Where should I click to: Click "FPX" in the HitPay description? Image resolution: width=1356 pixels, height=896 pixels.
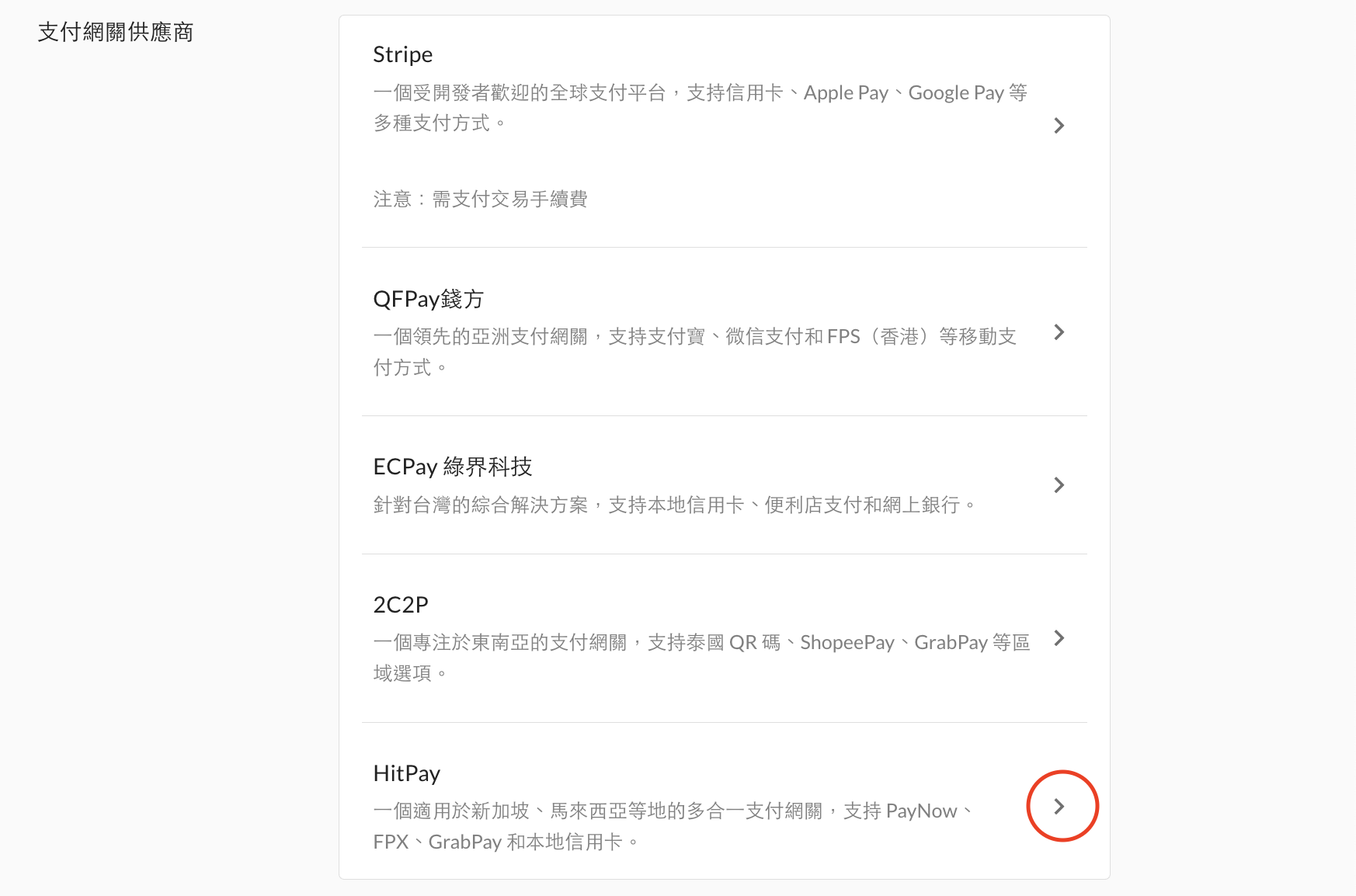[x=391, y=842]
